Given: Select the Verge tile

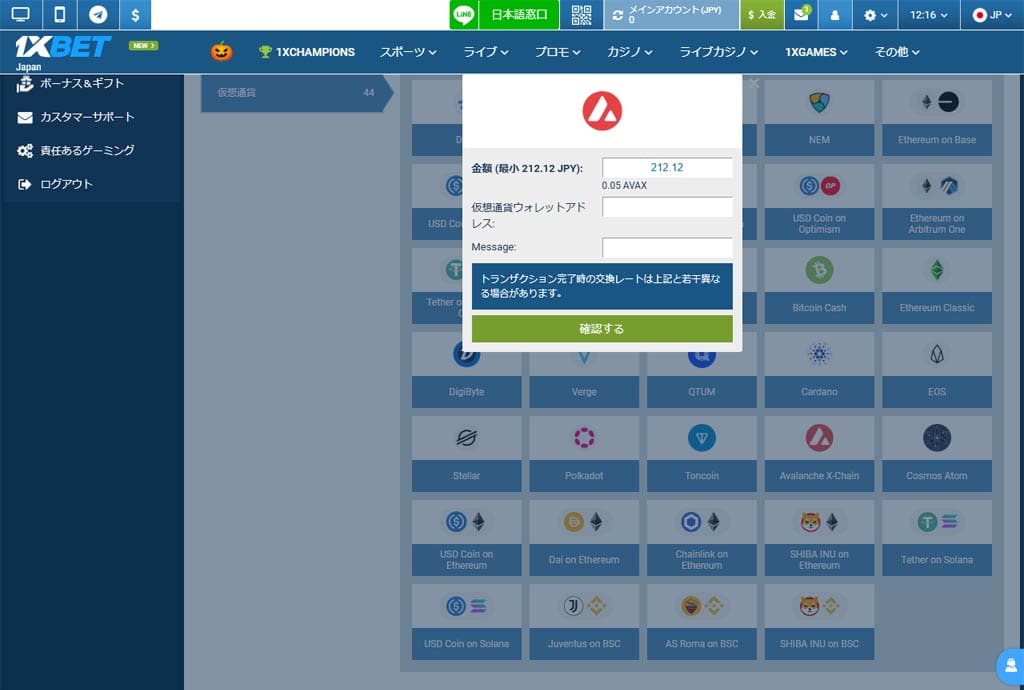Looking at the screenshot, I should (x=584, y=380).
